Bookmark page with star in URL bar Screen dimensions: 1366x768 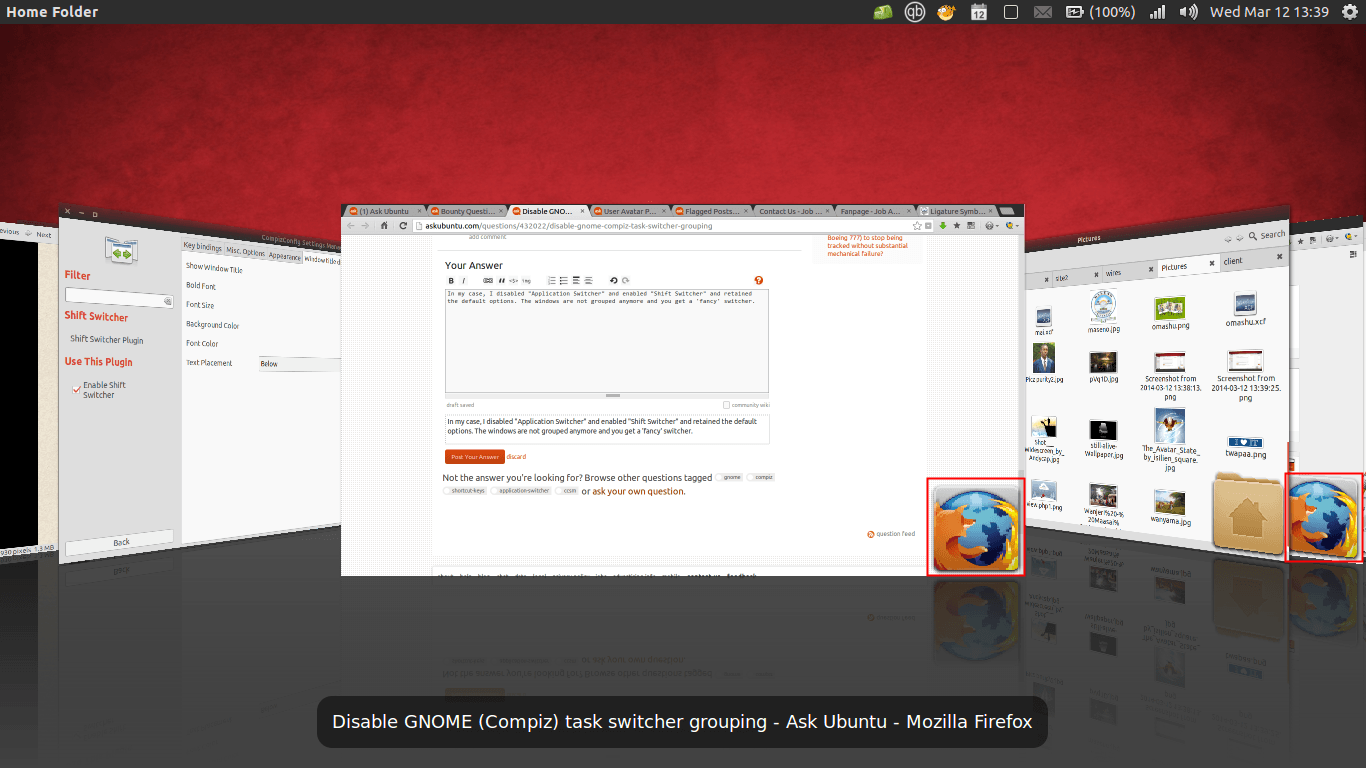916,226
